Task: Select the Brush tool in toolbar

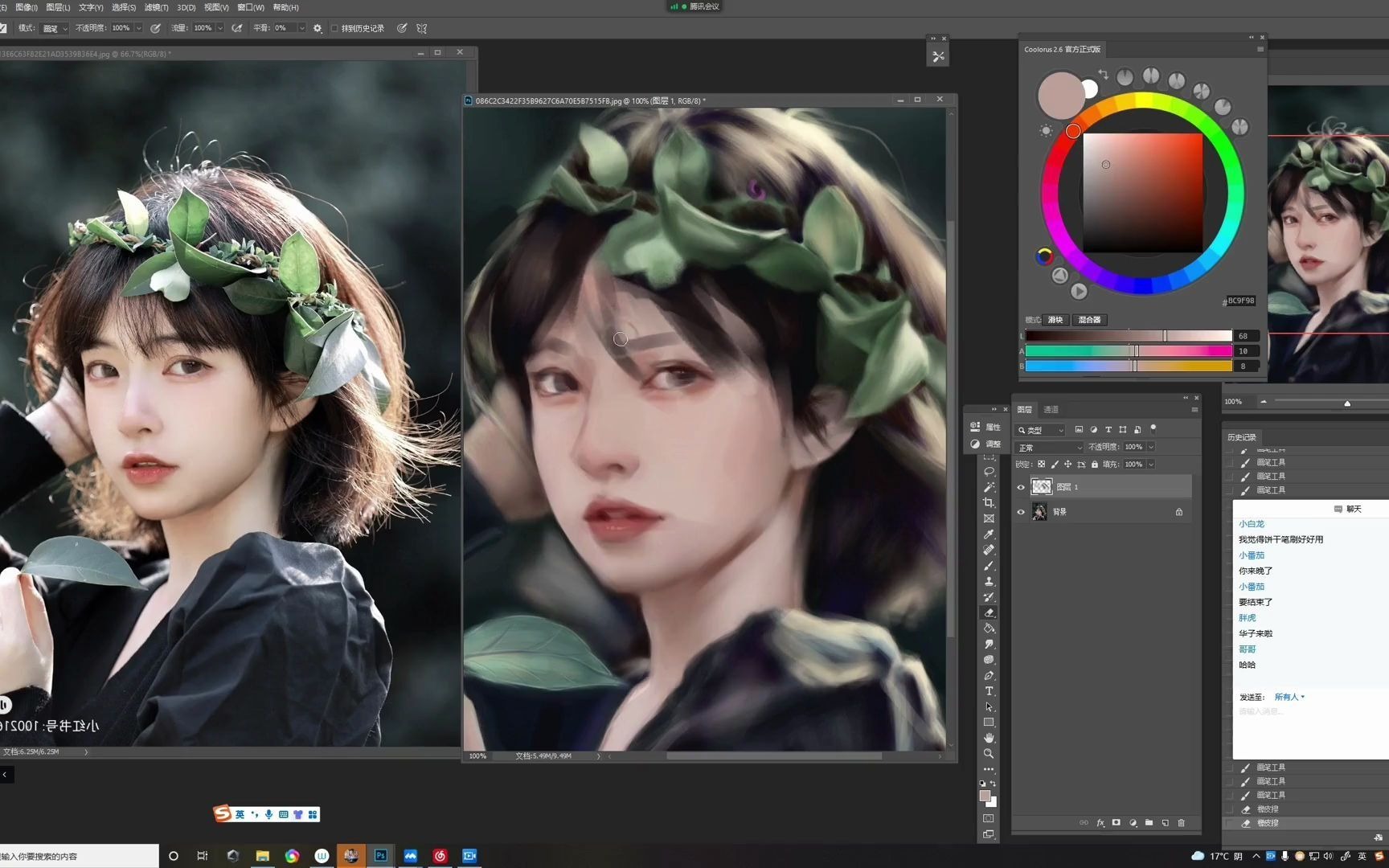Action: 989,566
